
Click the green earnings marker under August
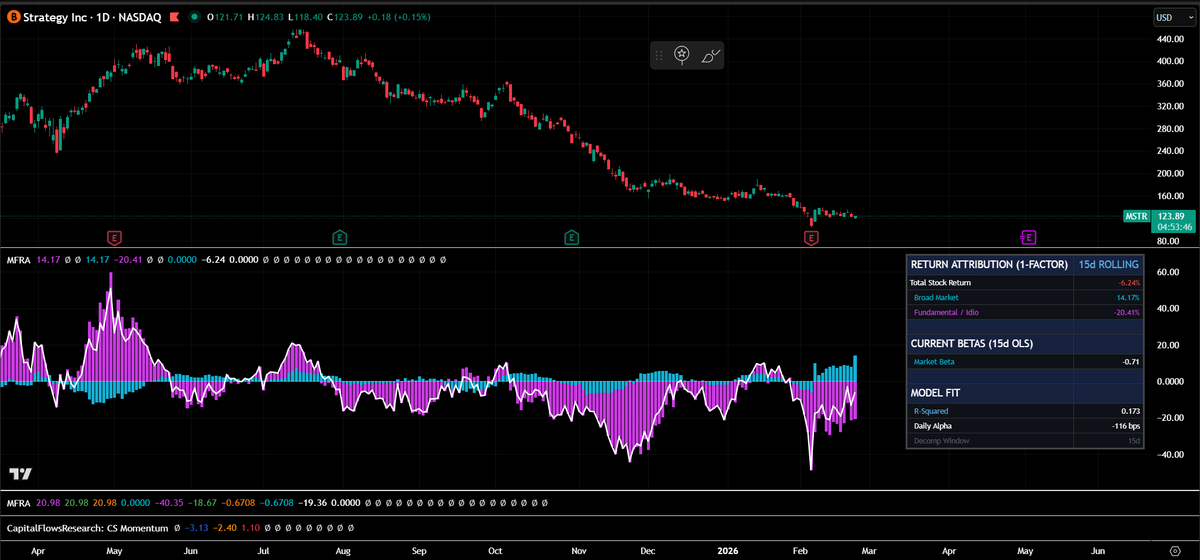[x=339, y=237]
